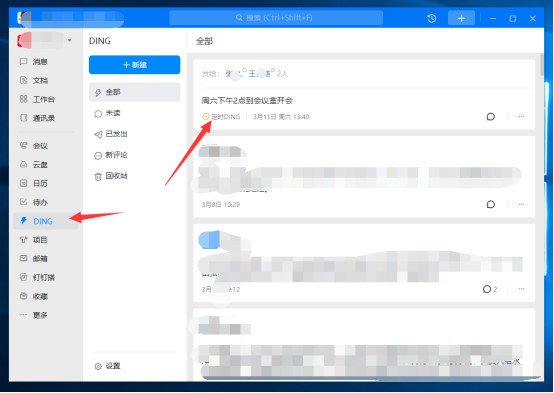
Task: Open the more options dots on the 3月8日 card
Action: (521, 204)
